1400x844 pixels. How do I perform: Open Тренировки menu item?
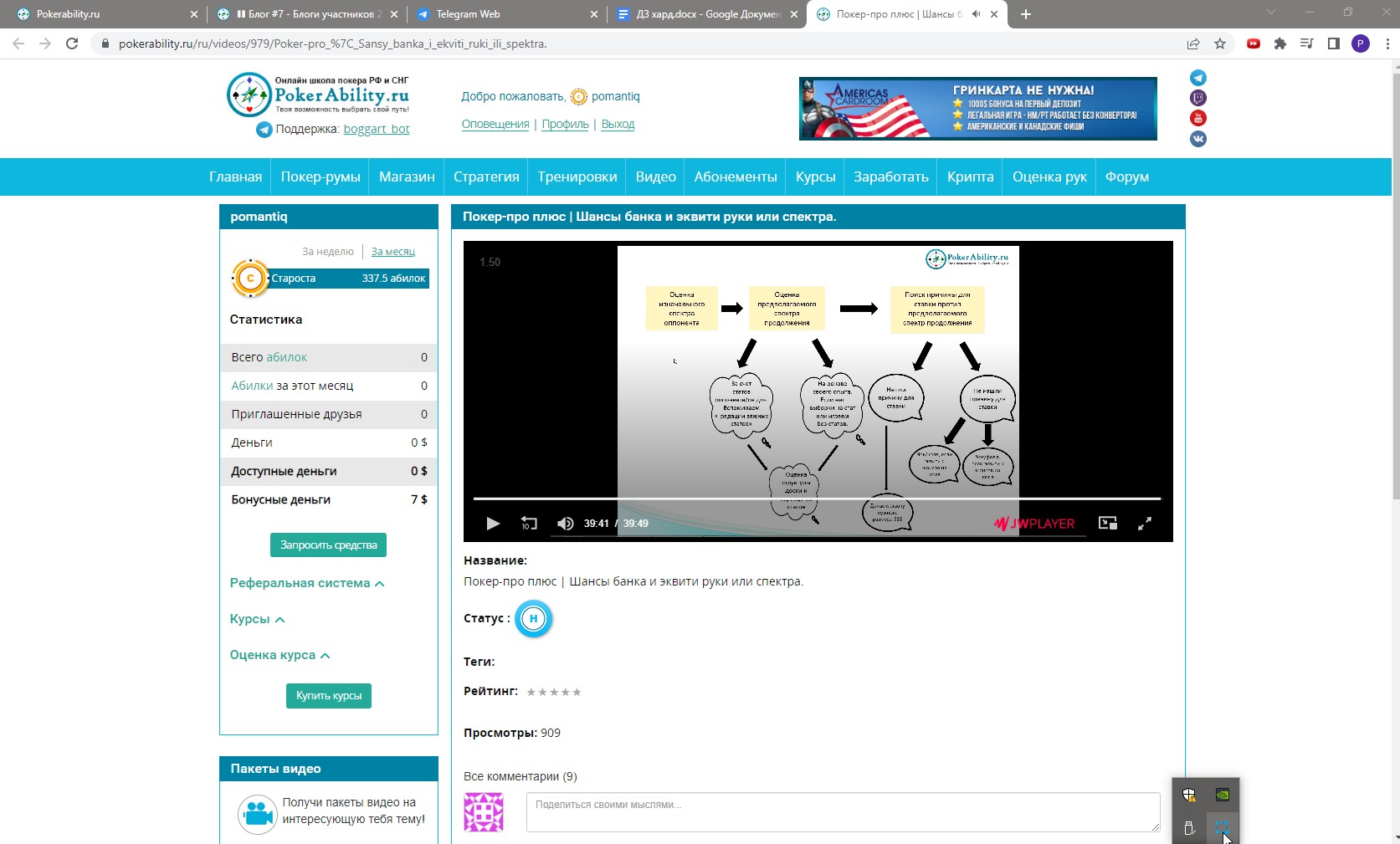[x=577, y=176]
